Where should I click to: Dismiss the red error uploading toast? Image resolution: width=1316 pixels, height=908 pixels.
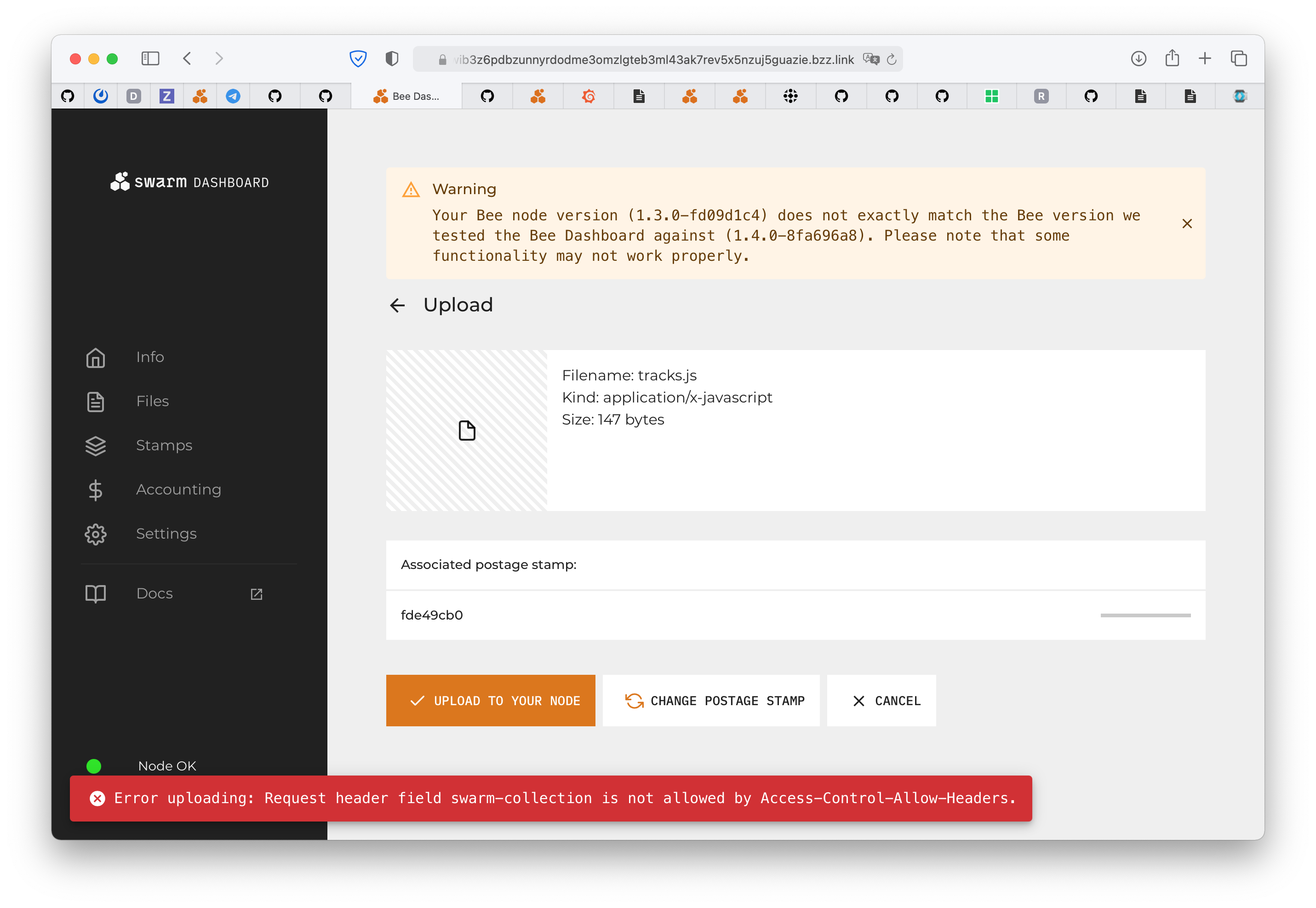point(98,798)
